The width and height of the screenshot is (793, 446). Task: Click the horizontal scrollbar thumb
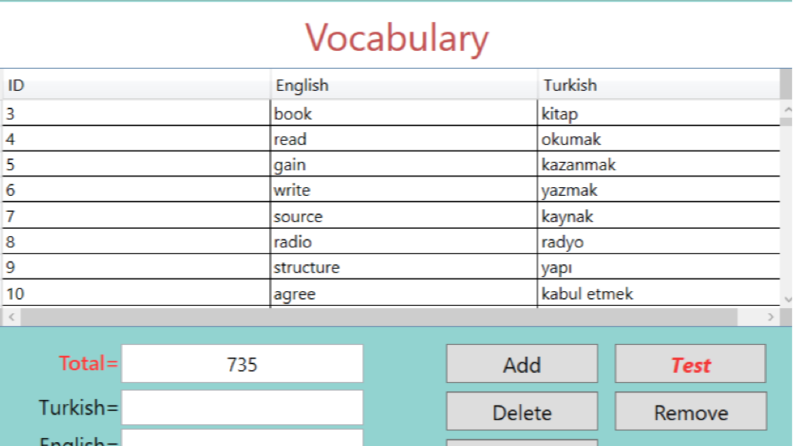379,317
